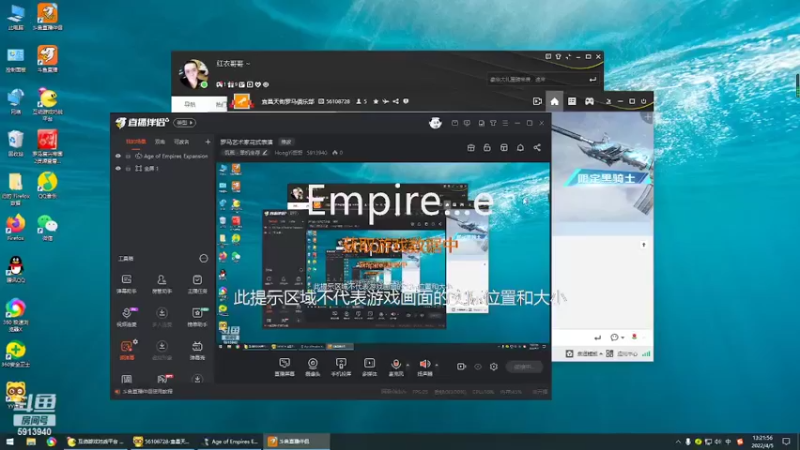Expand the microphone options arrow
Viewport: 800px width, 450px height.
coord(407,365)
